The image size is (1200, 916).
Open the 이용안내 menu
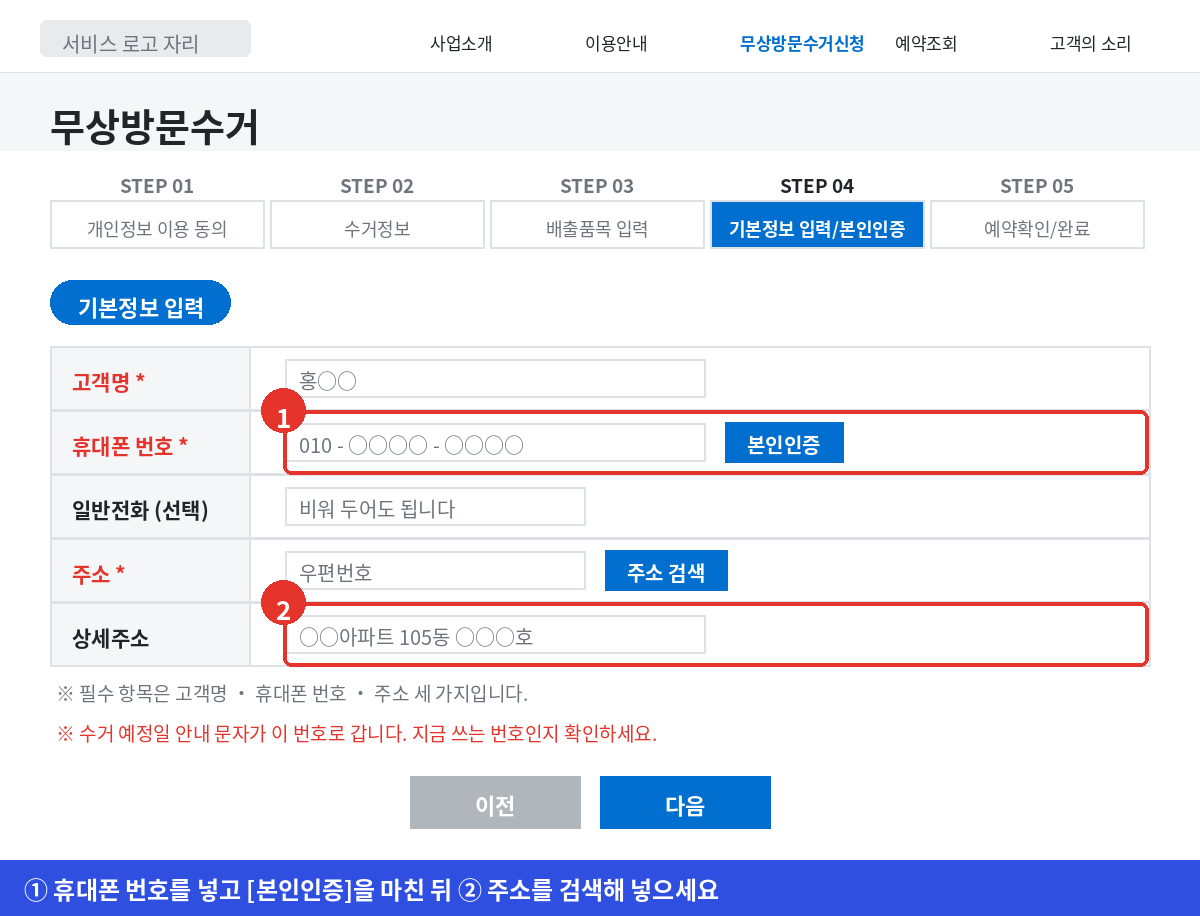point(616,44)
